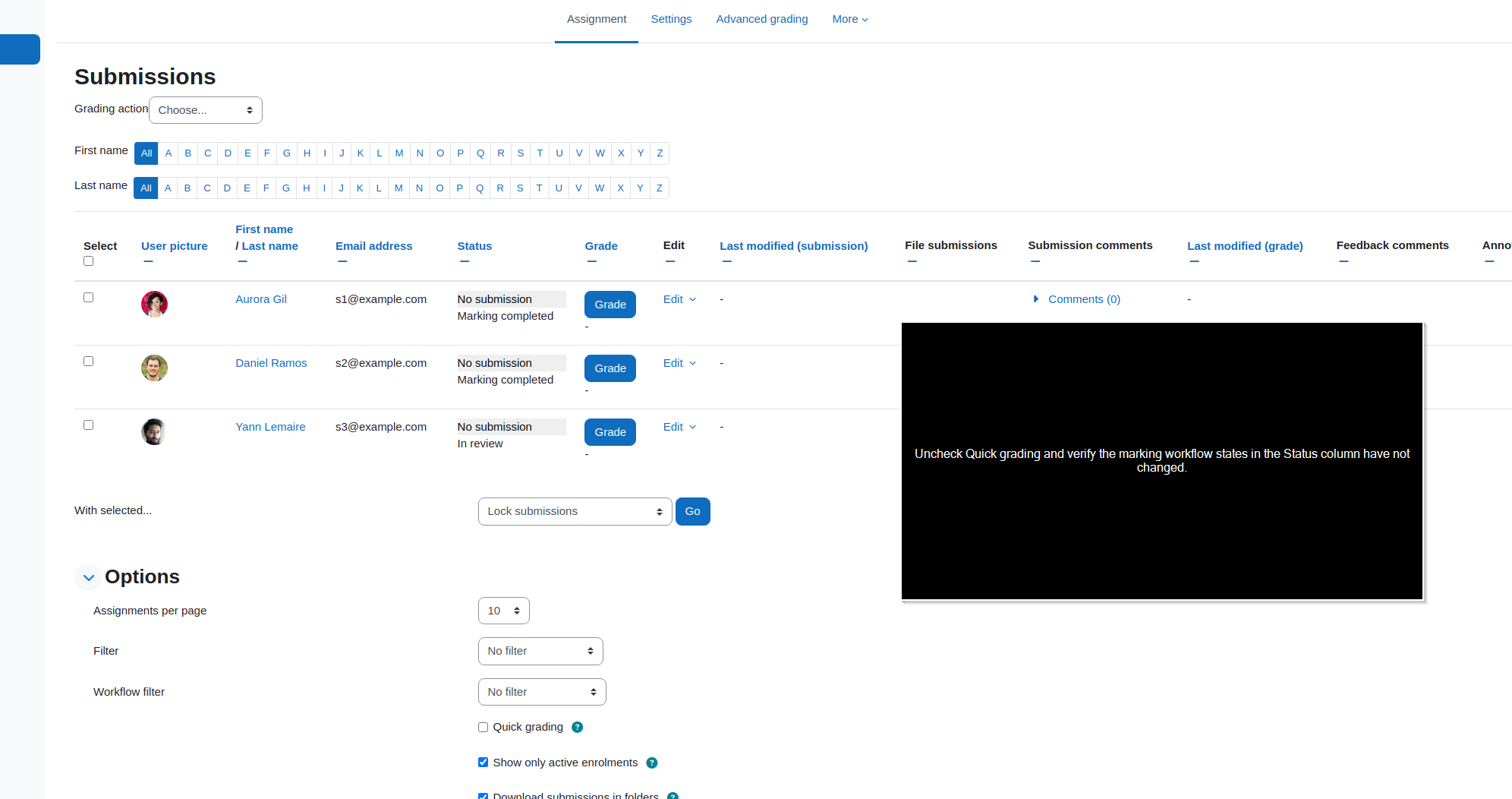
Task: Hide the Email address column
Action: pos(342,262)
